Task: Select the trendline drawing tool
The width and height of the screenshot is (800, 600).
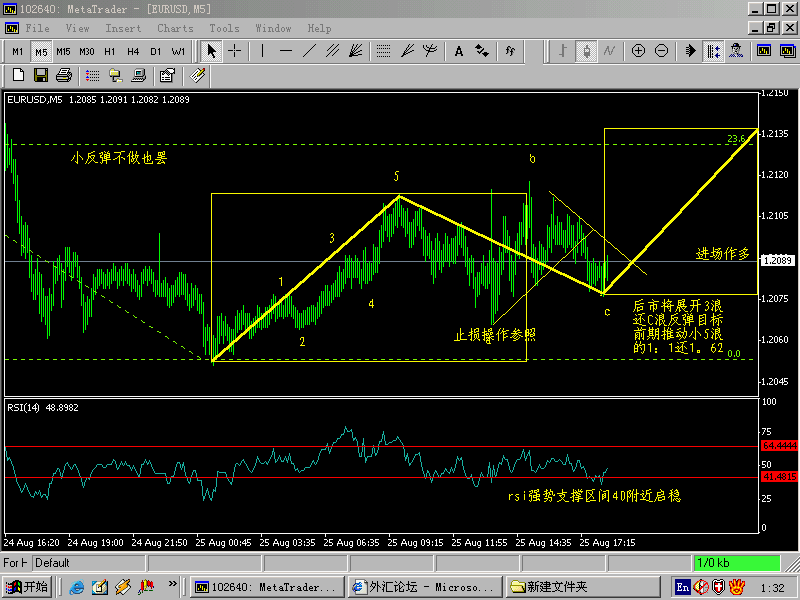Action: pyautogui.click(x=309, y=51)
